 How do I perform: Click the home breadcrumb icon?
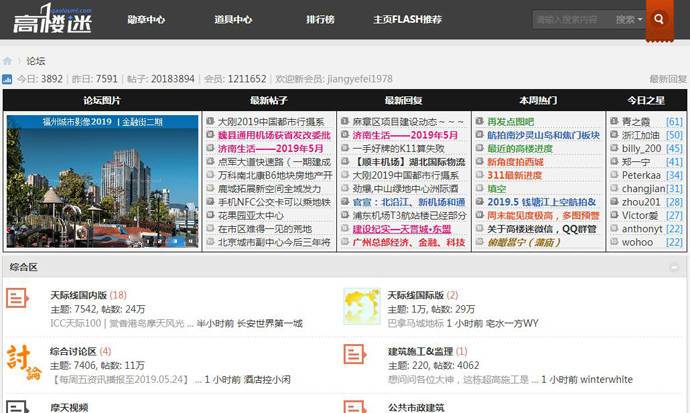7,61
